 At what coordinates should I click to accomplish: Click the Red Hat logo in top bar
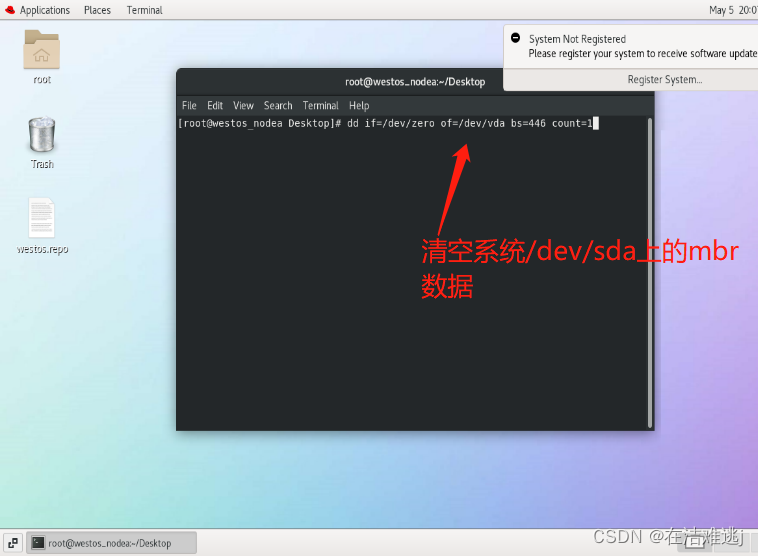[10, 10]
